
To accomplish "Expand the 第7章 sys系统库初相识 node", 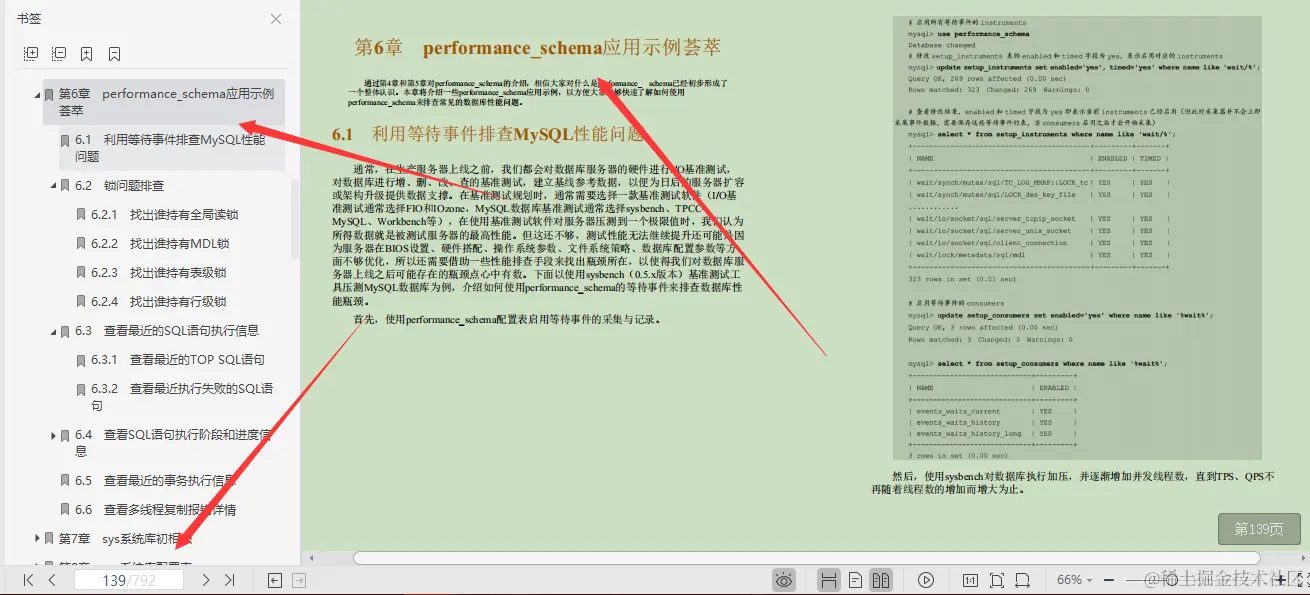I will click(37, 539).
